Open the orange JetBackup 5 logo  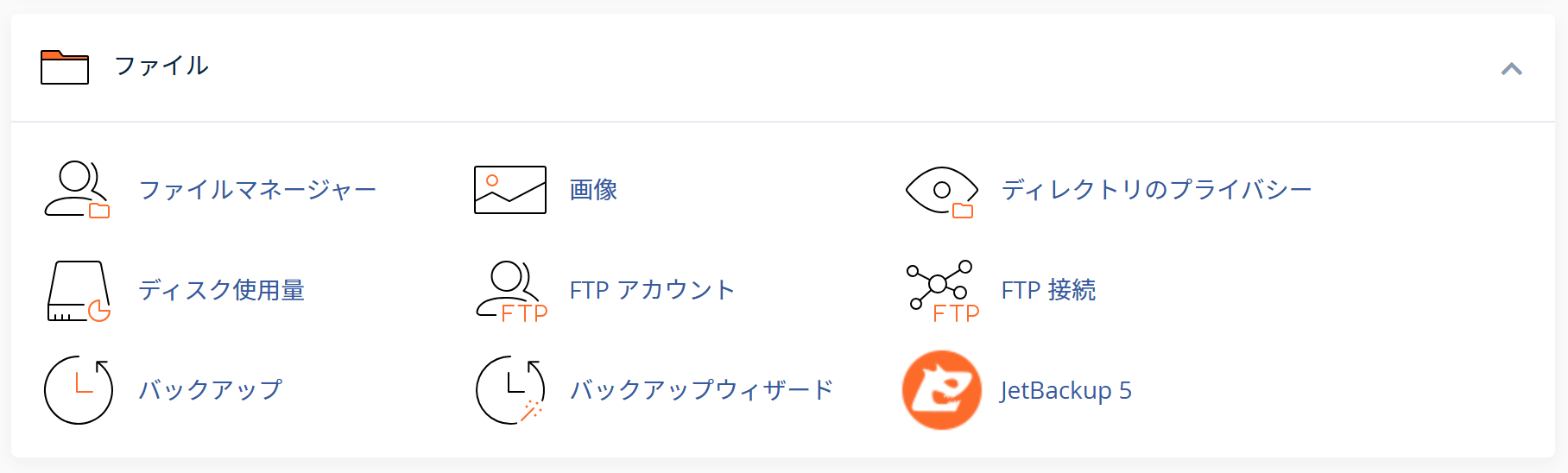[x=942, y=390]
